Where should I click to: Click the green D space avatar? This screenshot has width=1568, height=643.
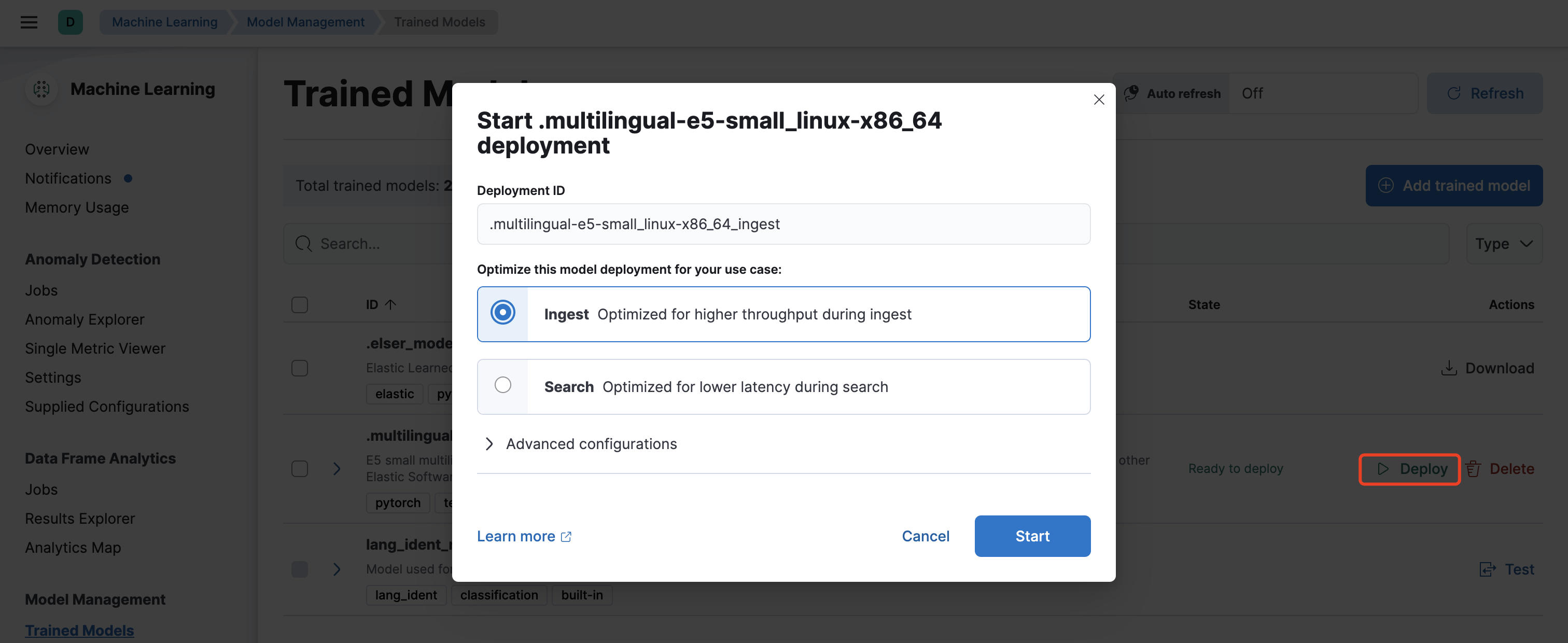[70, 22]
